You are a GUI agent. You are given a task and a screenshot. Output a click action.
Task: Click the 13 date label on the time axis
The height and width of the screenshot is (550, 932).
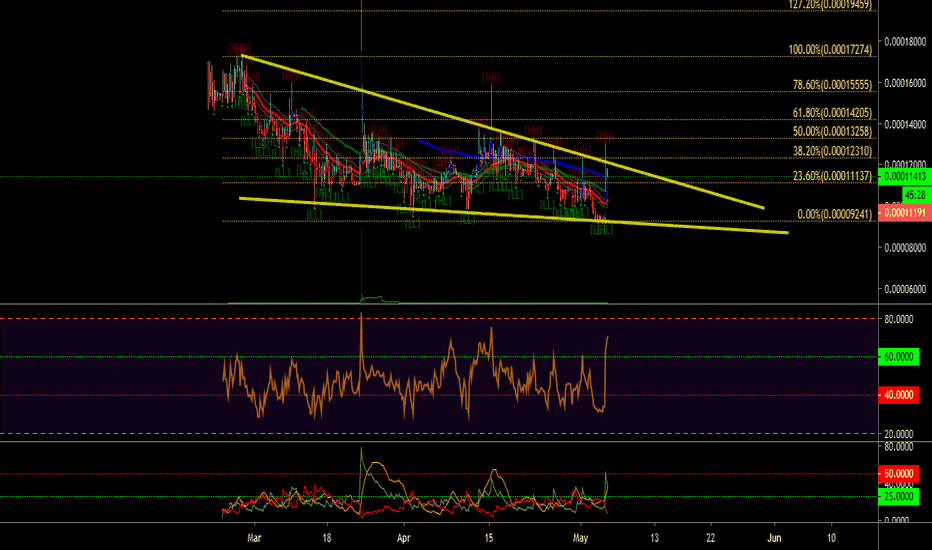coord(654,538)
